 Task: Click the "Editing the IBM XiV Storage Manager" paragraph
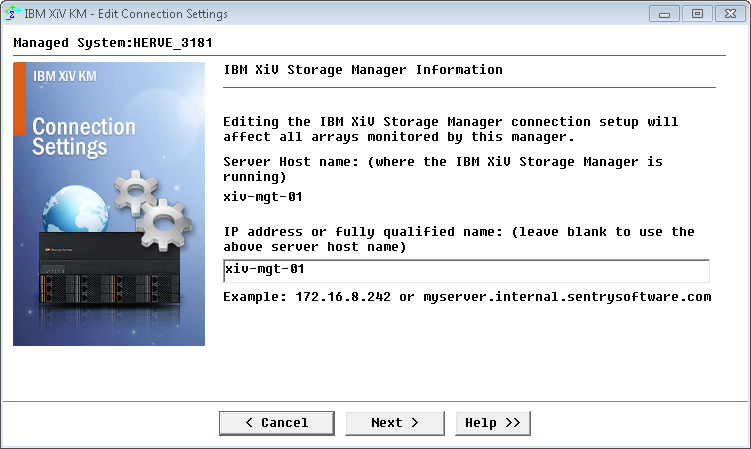pos(450,129)
